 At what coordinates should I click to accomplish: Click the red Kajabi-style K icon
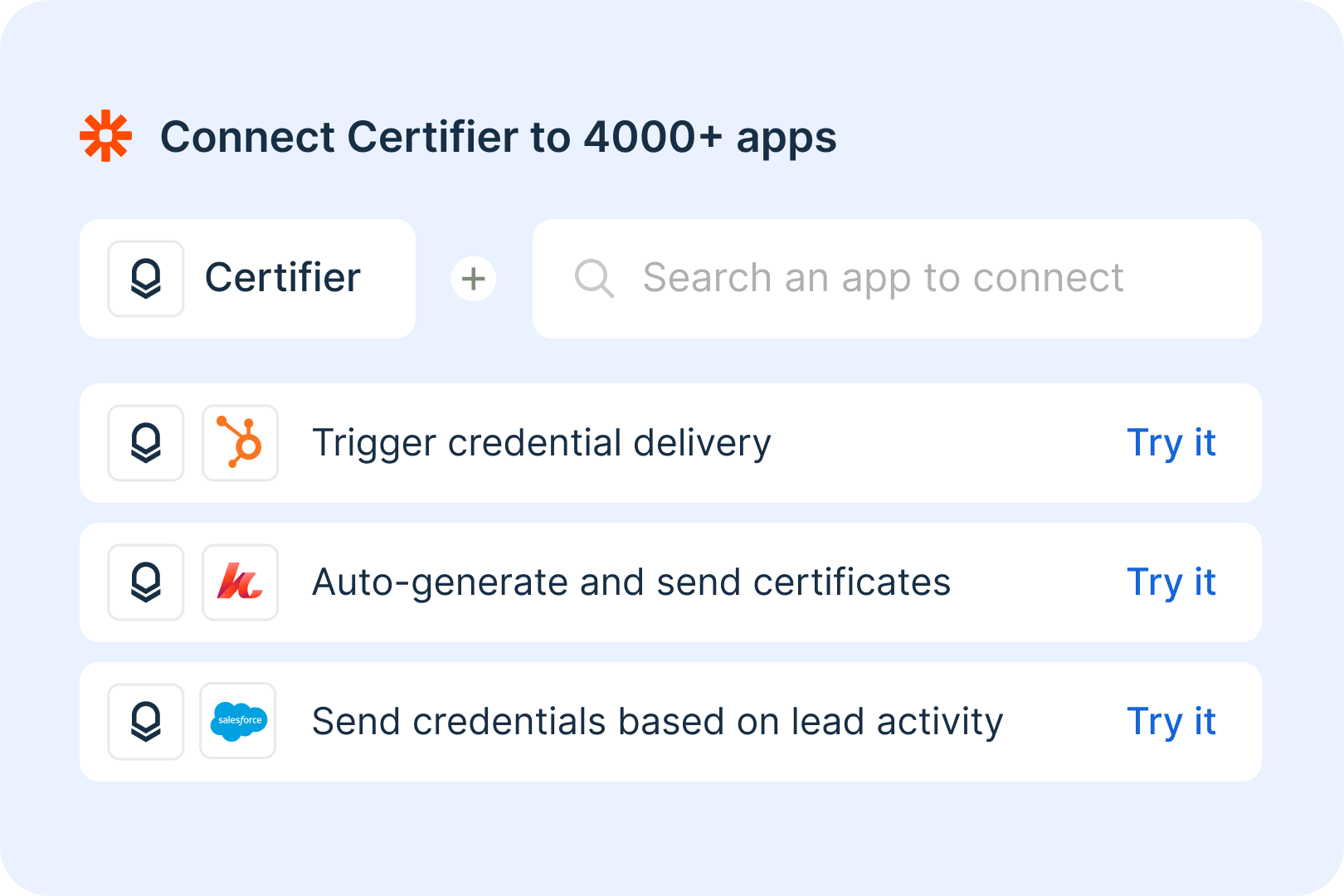point(240,582)
